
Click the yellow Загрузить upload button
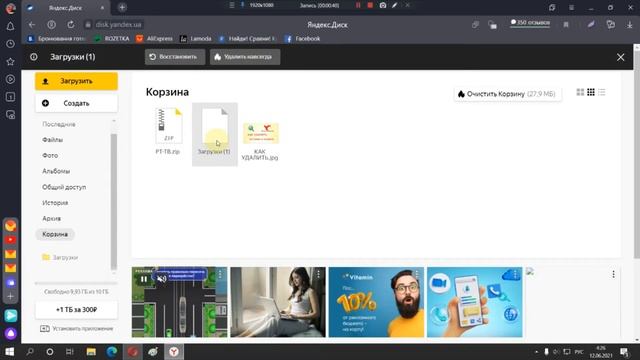(76, 81)
